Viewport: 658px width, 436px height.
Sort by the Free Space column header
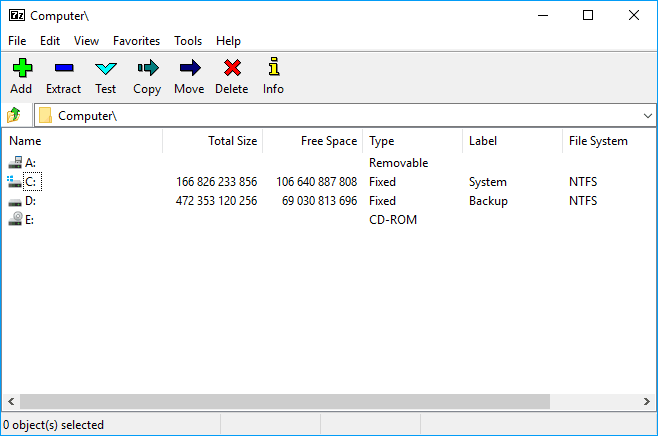click(313, 141)
